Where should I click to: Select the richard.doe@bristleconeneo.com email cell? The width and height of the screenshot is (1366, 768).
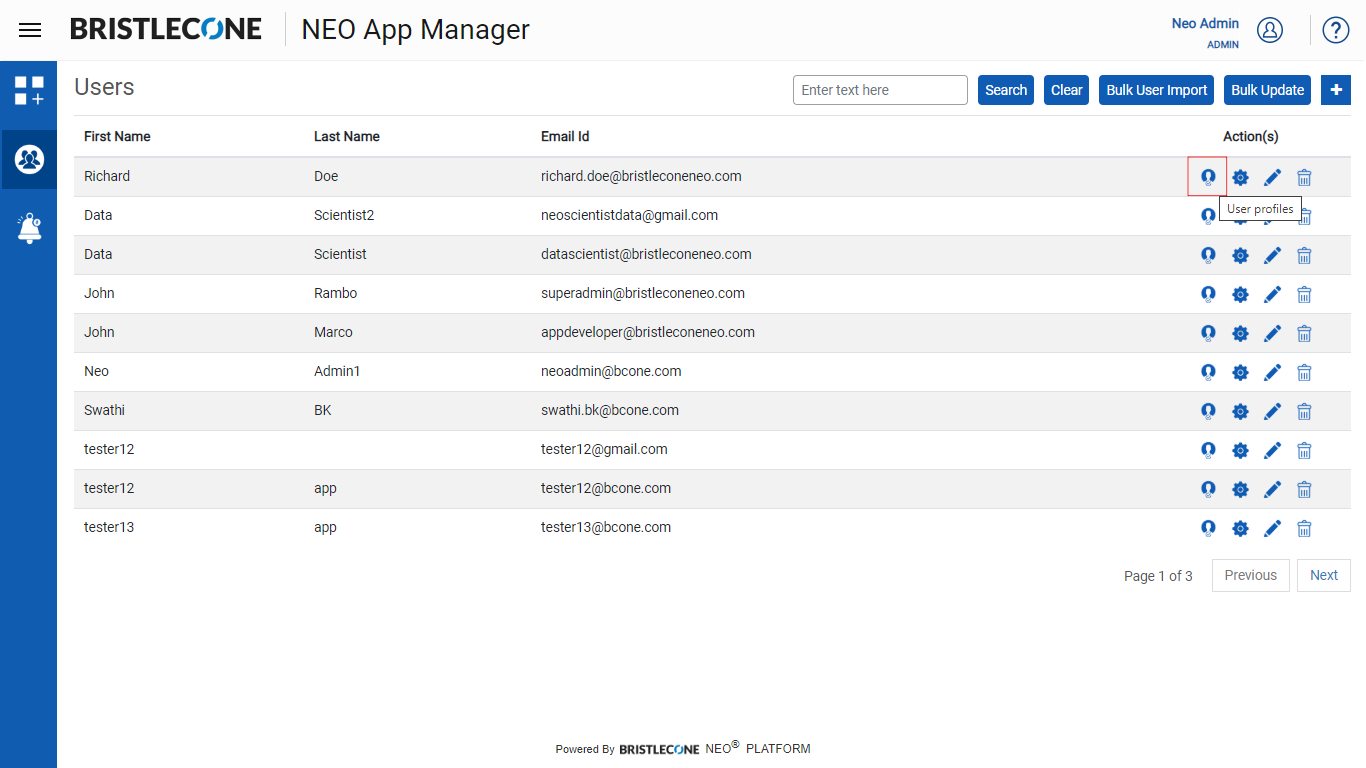[641, 176]
